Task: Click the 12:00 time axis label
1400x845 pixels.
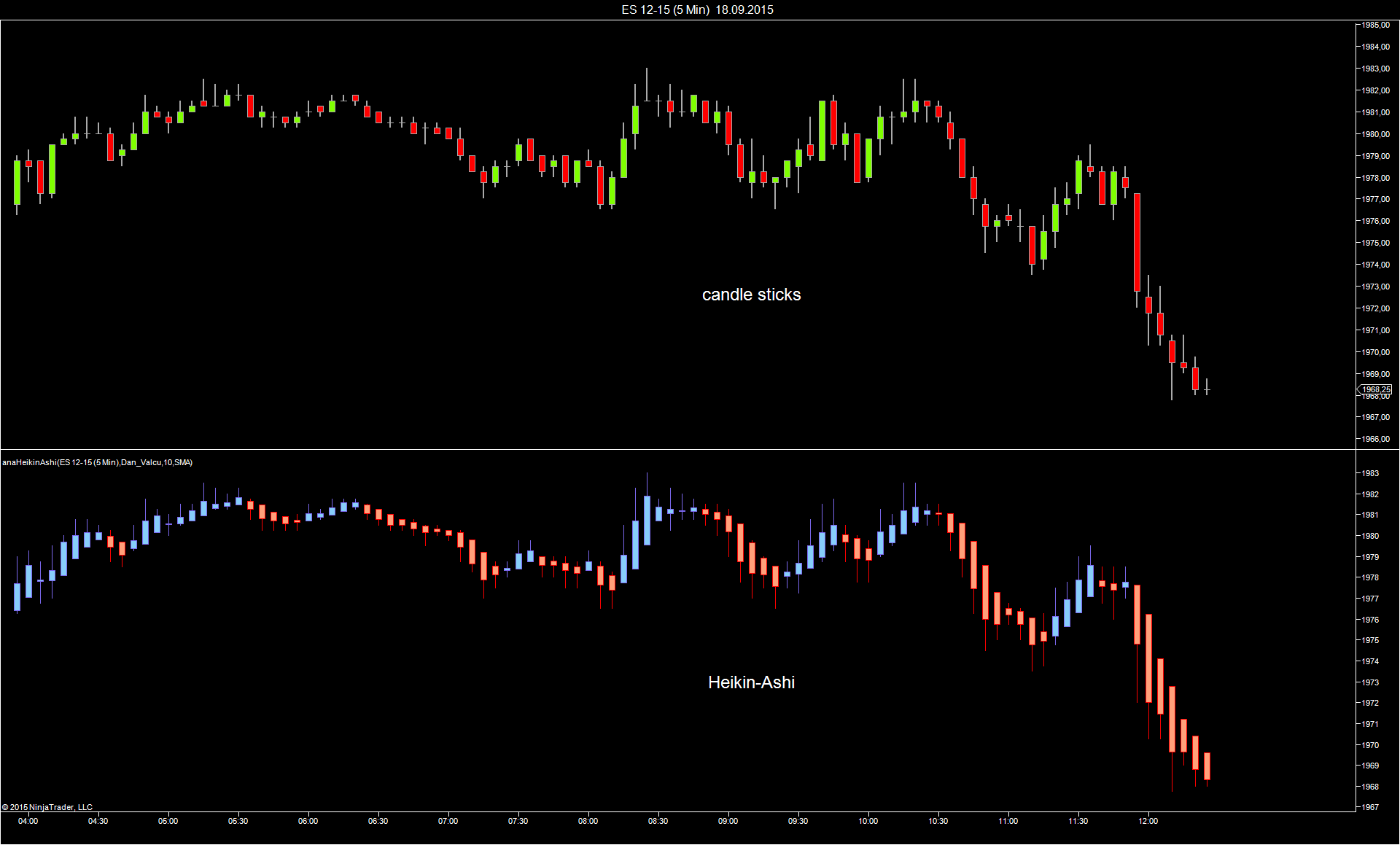Action: click(x=1148, y=821)
